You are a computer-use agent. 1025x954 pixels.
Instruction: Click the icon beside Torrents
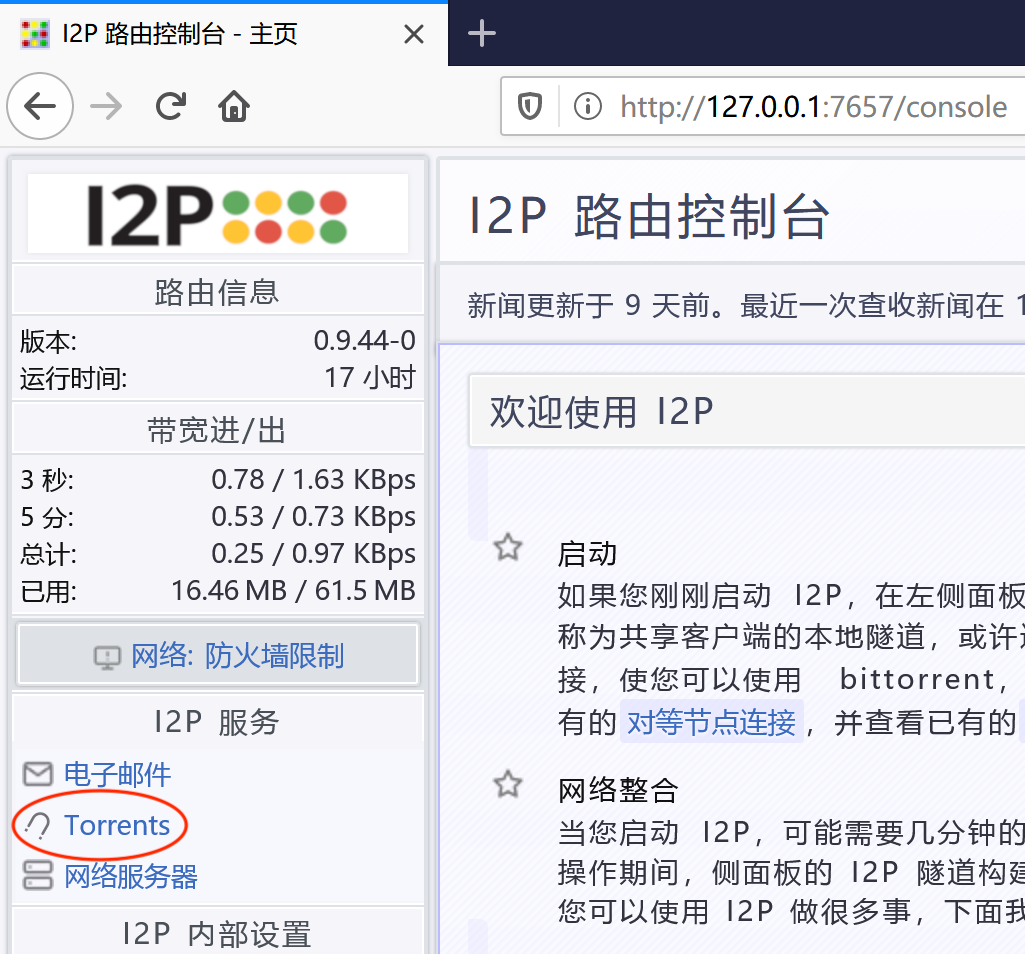pyautogui.click(x=38, y=825)
